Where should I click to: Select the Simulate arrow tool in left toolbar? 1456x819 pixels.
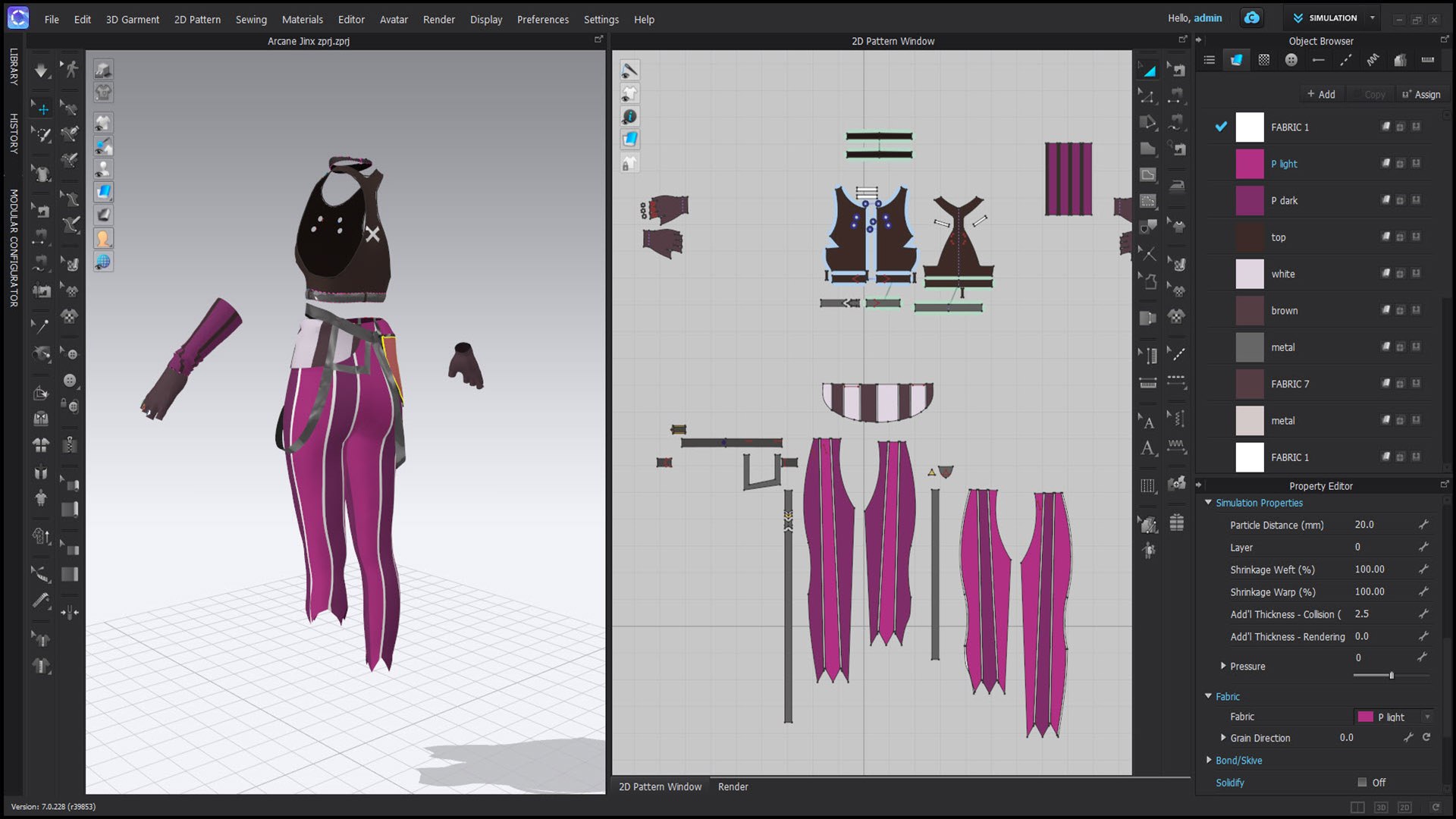pos(41,71)
